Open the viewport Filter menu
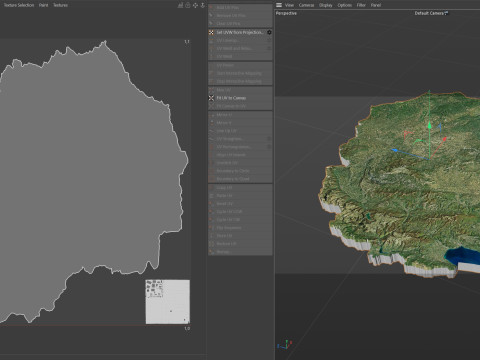 (x=361, y=5)
